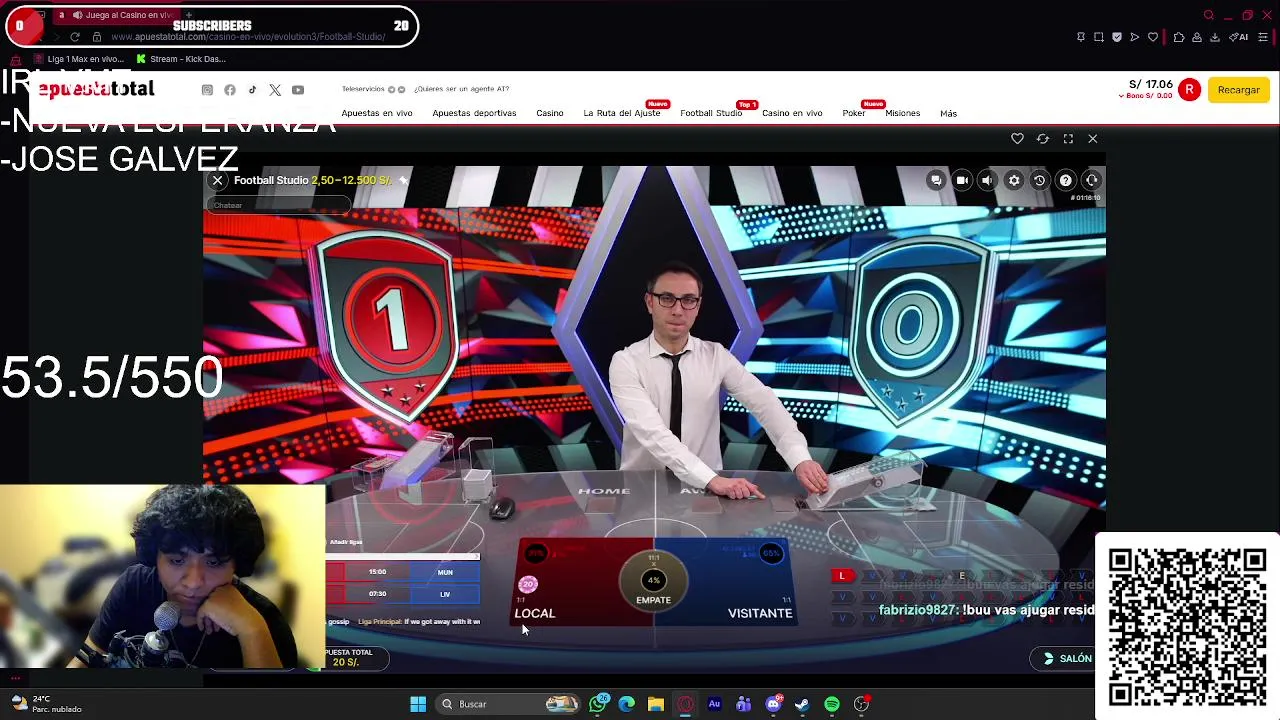Open File Explorer from taskbar
Screen dimensions: 1280x720
(x=656, y=704)
